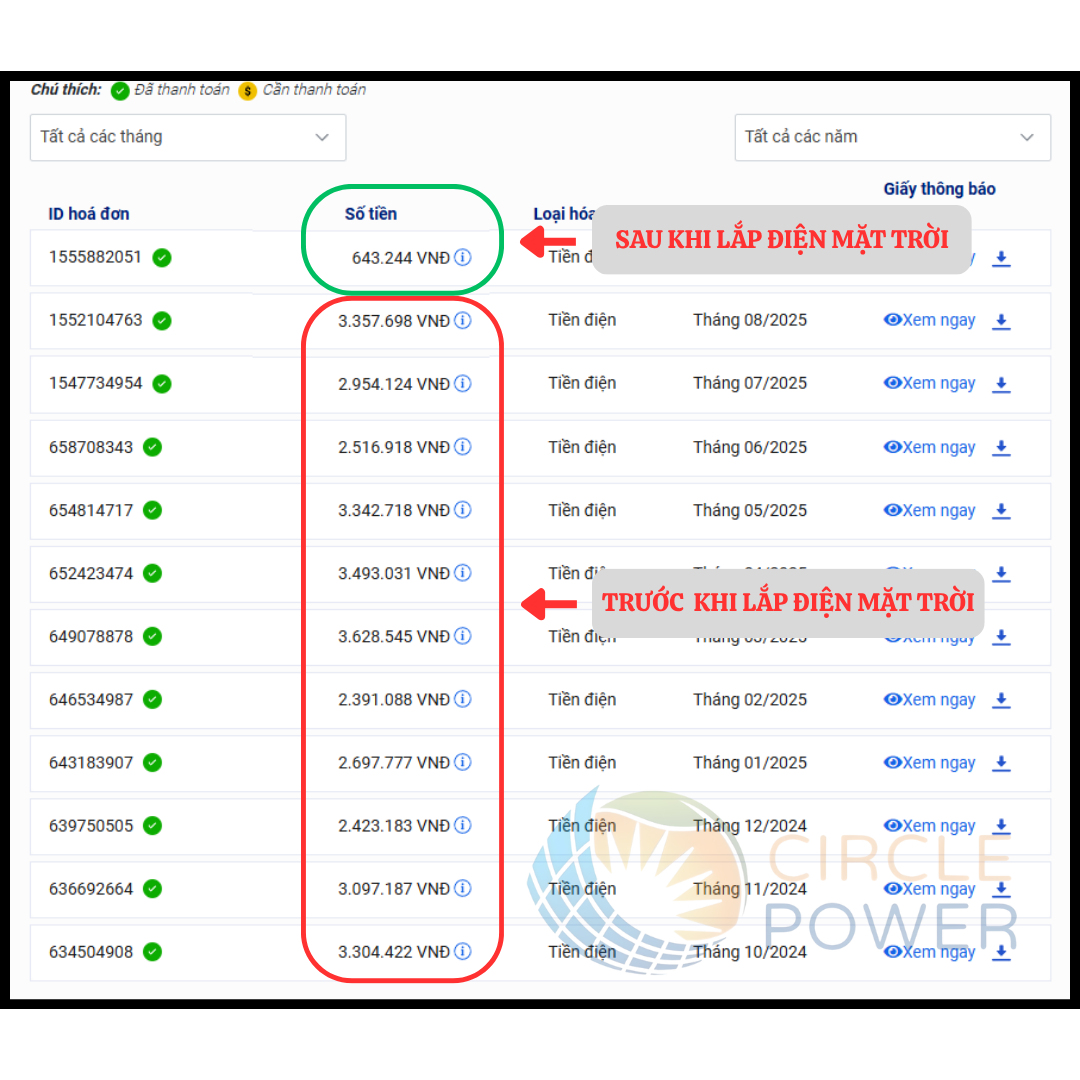The height and width of the screenshot is (1080, 1080).
Task: Click info icon next to 3.304.422 VNĐ
Action: pyautogui.click(x=462, y=952)
